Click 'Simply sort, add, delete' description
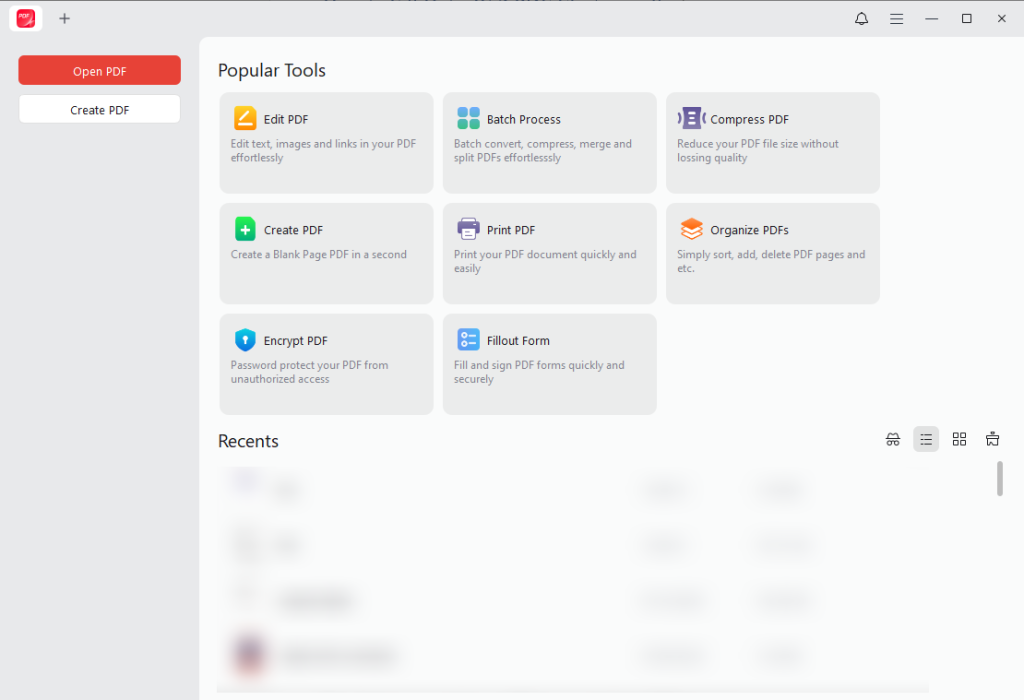The image size is (1024, 700). point(771,261)
